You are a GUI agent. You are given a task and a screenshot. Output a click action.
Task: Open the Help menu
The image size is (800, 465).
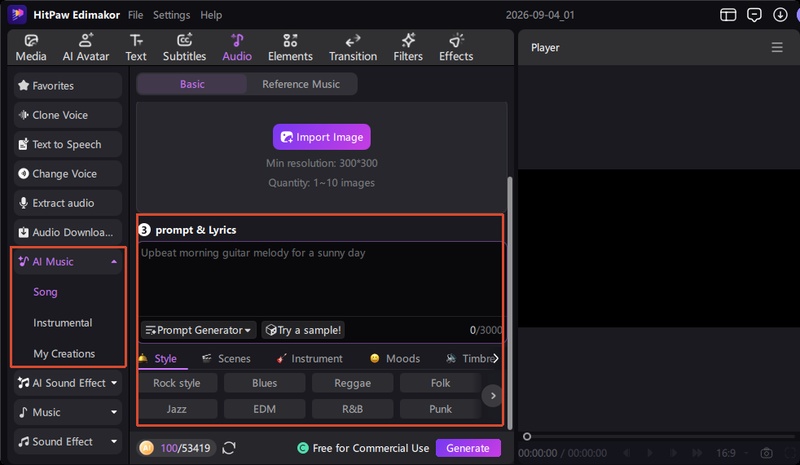point(211,15)
